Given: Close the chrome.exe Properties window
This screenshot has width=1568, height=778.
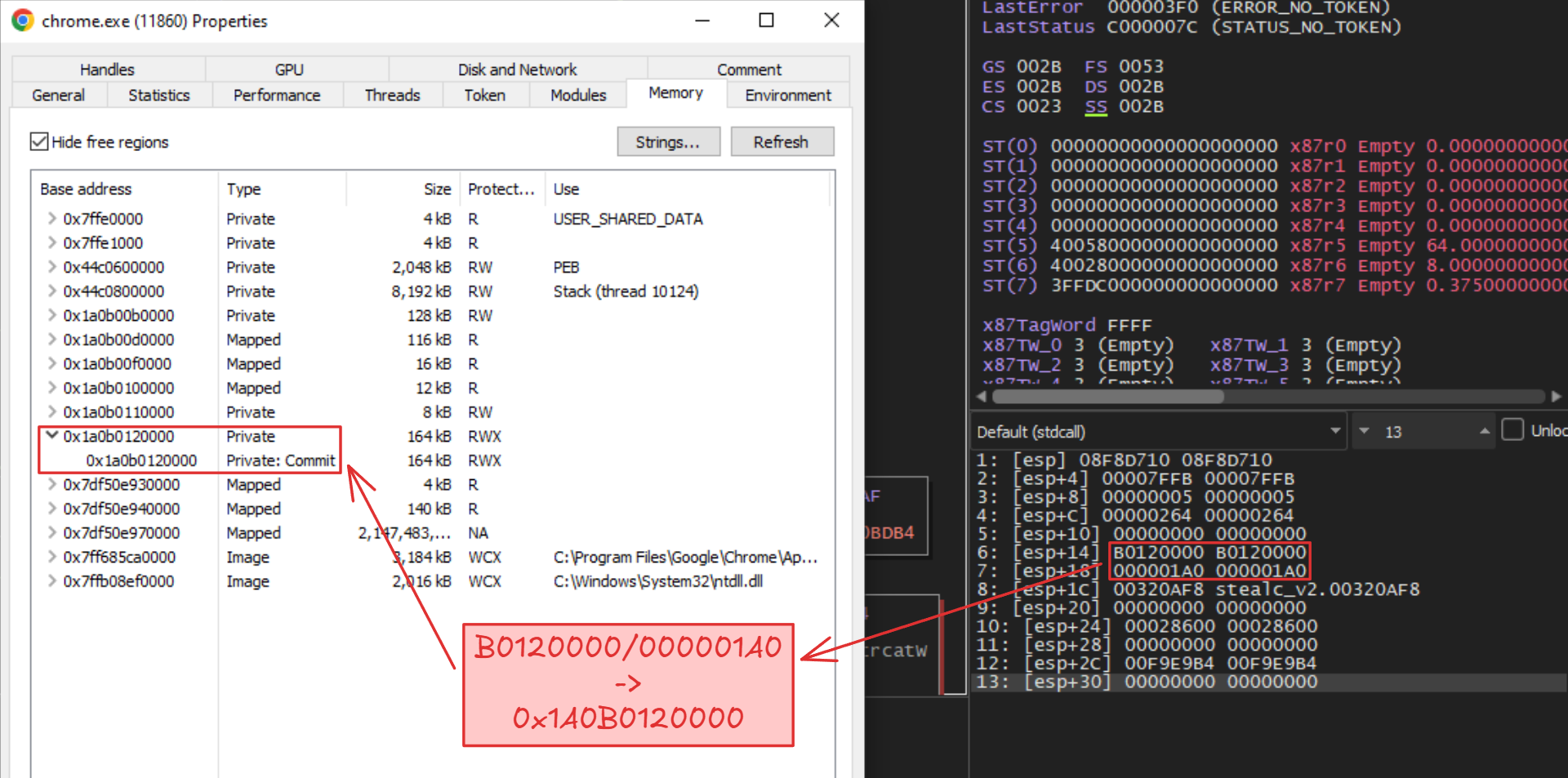Looking at the screenshot, I should [831, 20].
